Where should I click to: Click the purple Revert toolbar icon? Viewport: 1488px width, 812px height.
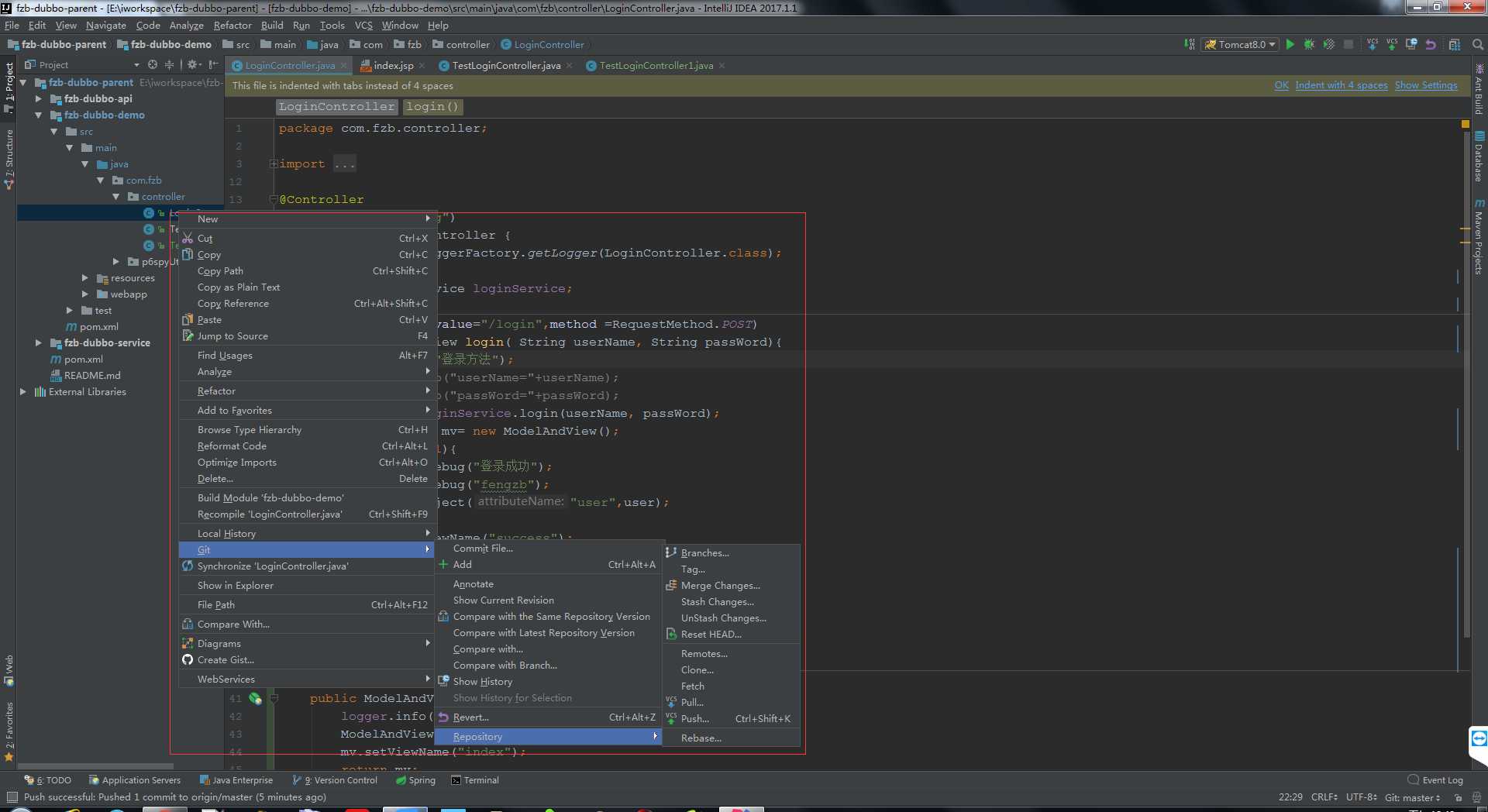[x=1431, y=44]
